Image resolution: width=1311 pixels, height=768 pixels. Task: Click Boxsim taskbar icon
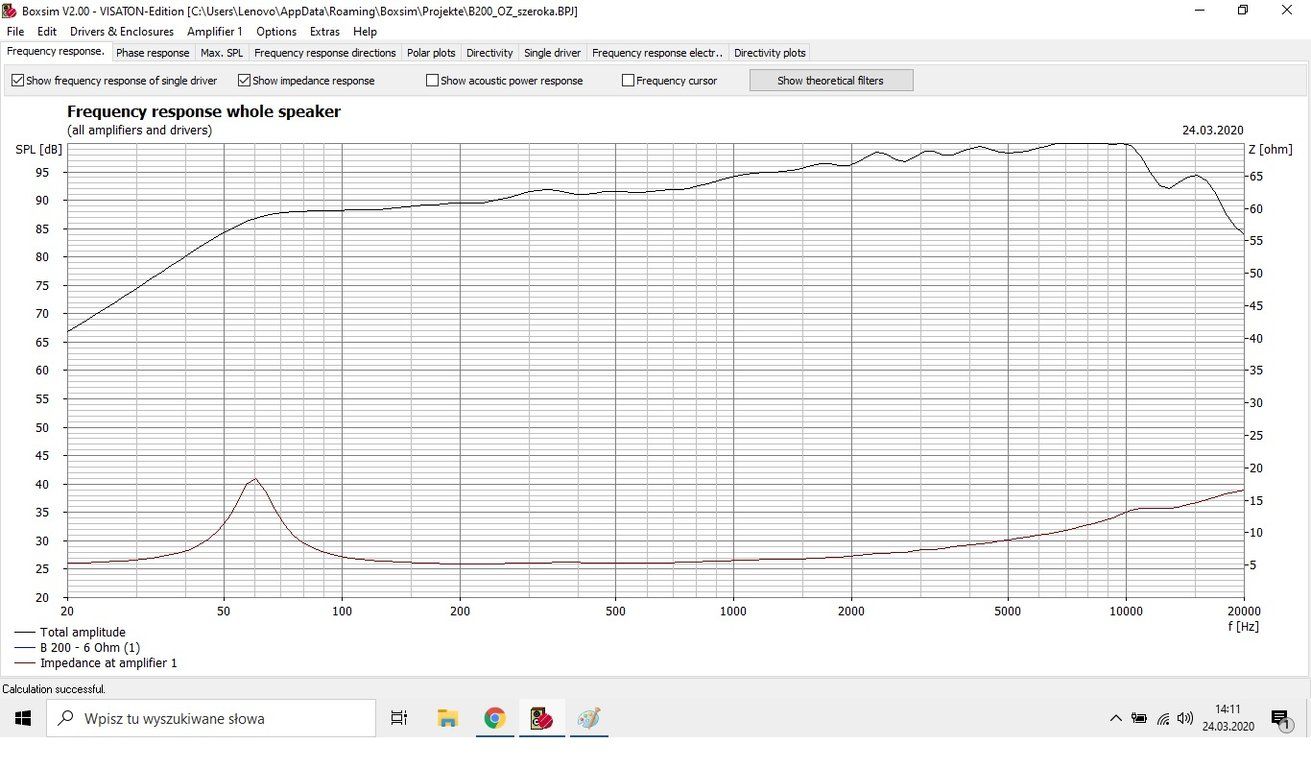tap(542, 718)
